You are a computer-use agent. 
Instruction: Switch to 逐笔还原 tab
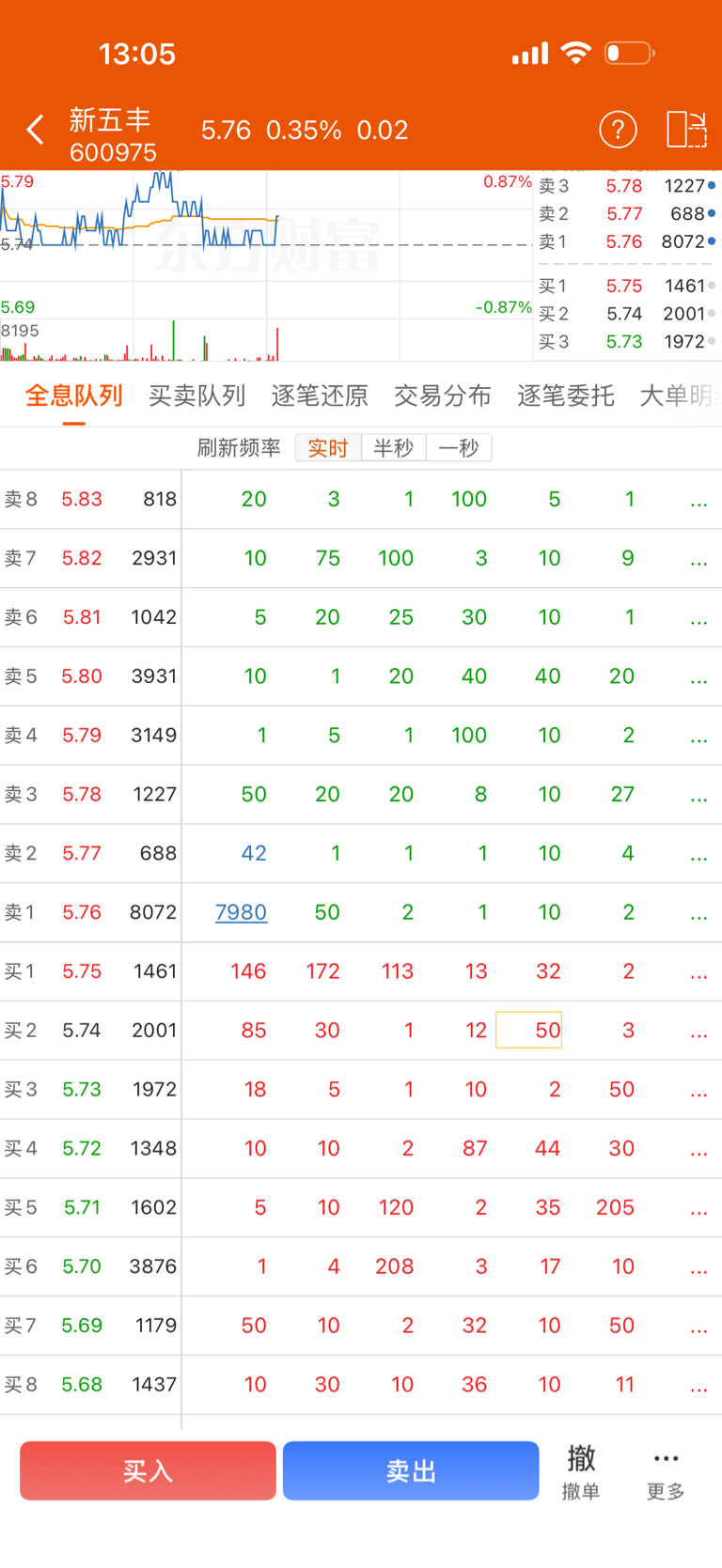[x=320, y=396]
